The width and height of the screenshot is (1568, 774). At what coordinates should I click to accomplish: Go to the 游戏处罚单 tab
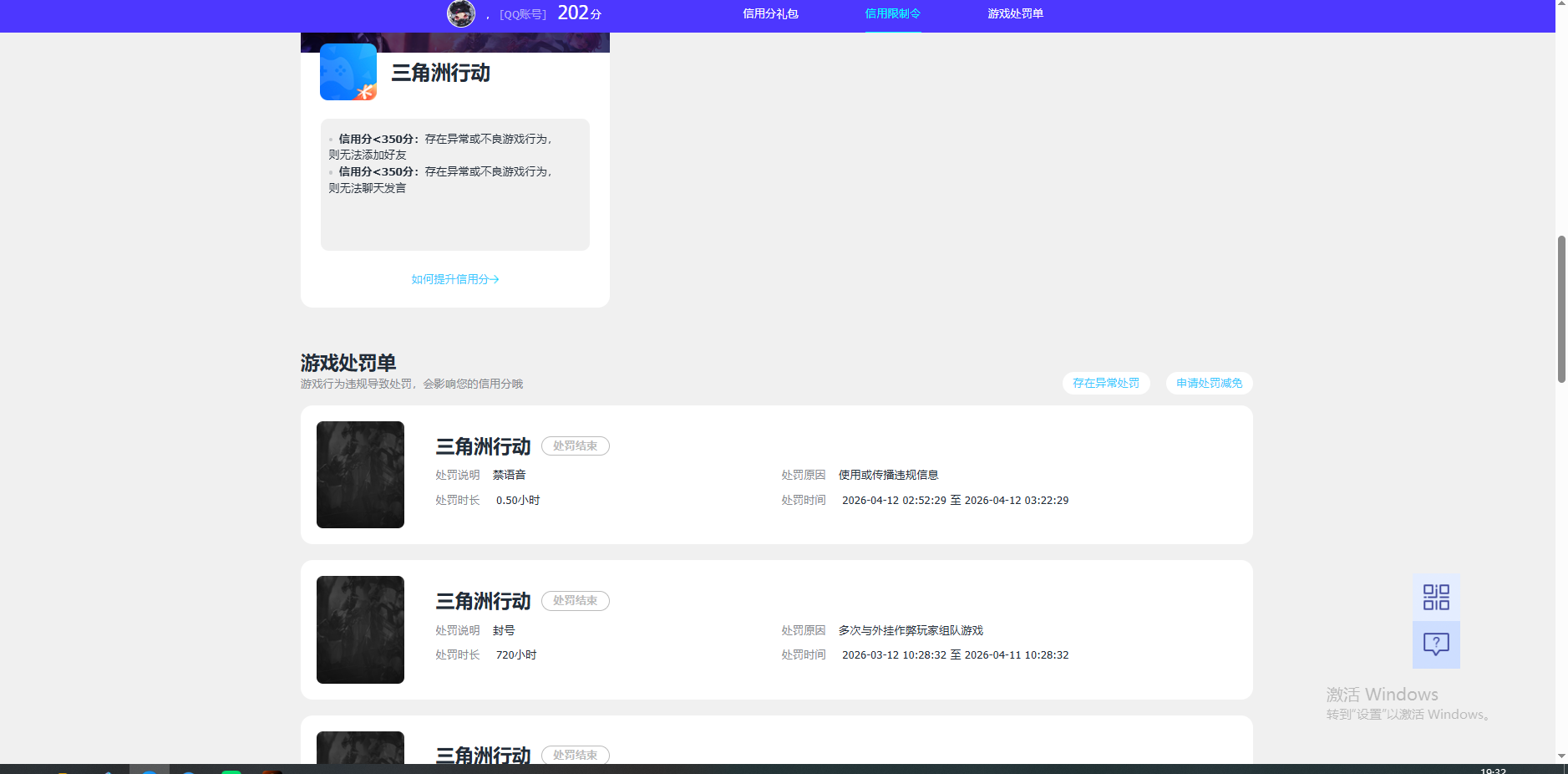[x=1015, y=13]
